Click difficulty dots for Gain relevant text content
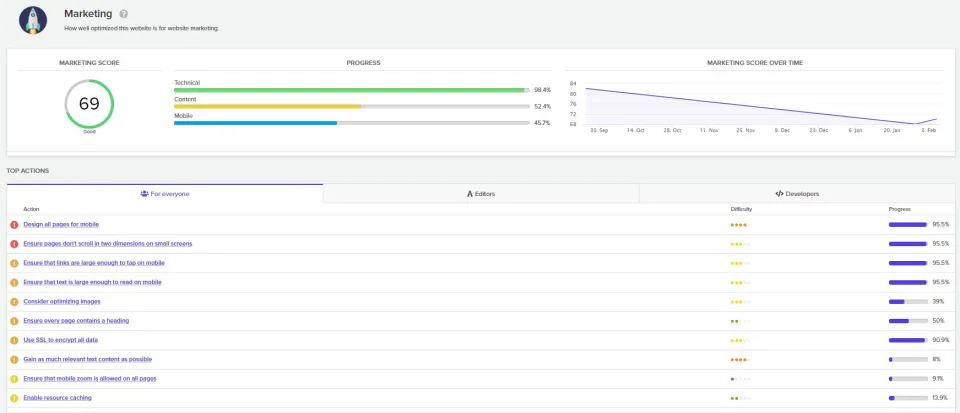This screenshot has height=413, width=960. pyautogui.click(x=740, y=360)
